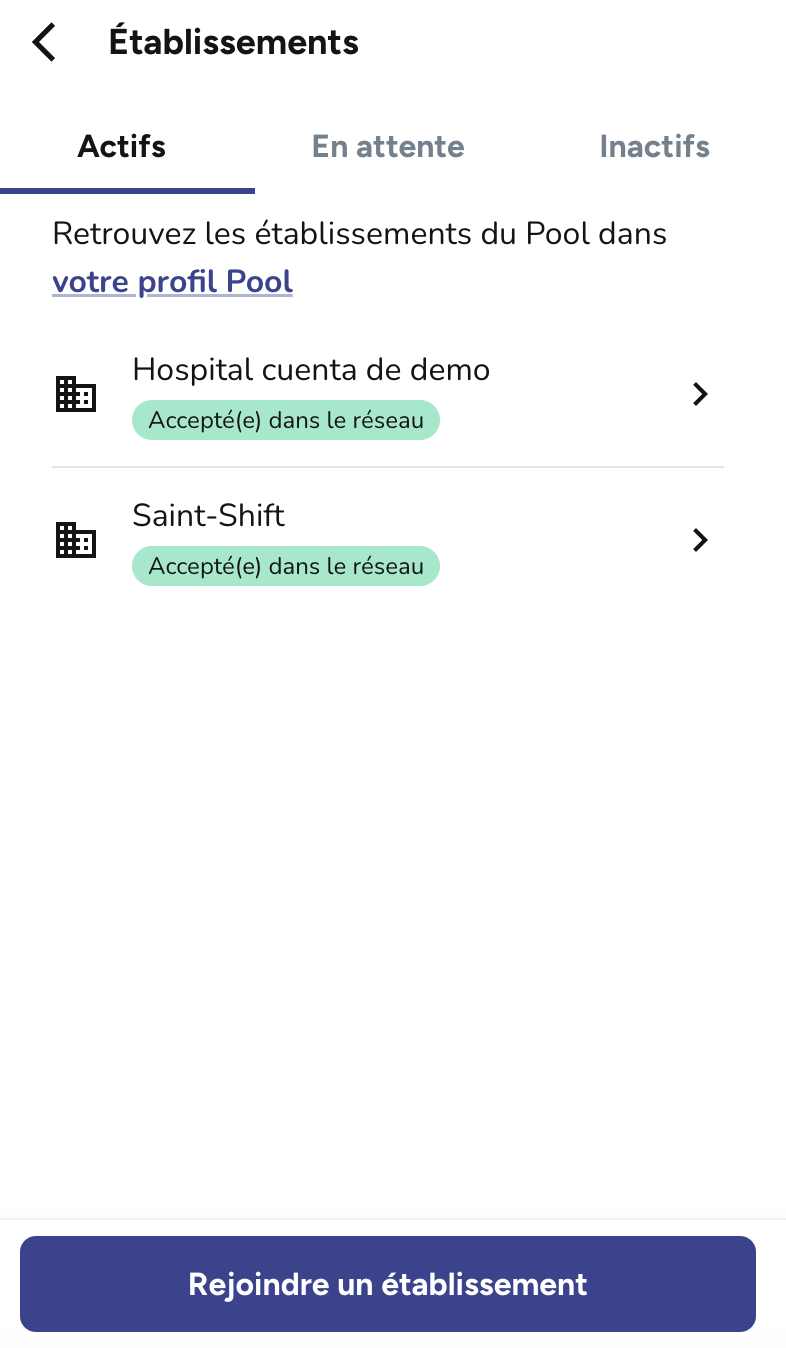Image resolution: width=786 pixels, height=1348 pixels.
Task: Click the blue underline beneath the Actifs tab
Action: pyautogui.click(x=127, y=190)
